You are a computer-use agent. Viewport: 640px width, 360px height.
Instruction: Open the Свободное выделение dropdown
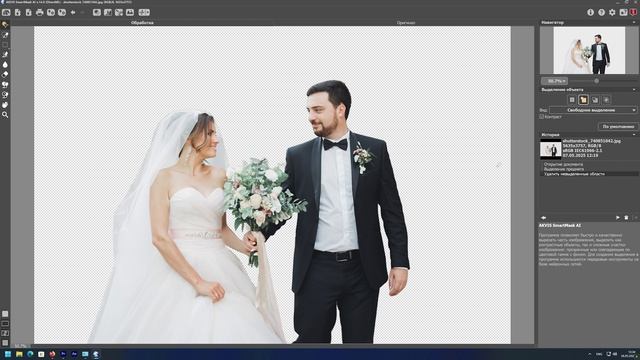coord(593,110)
